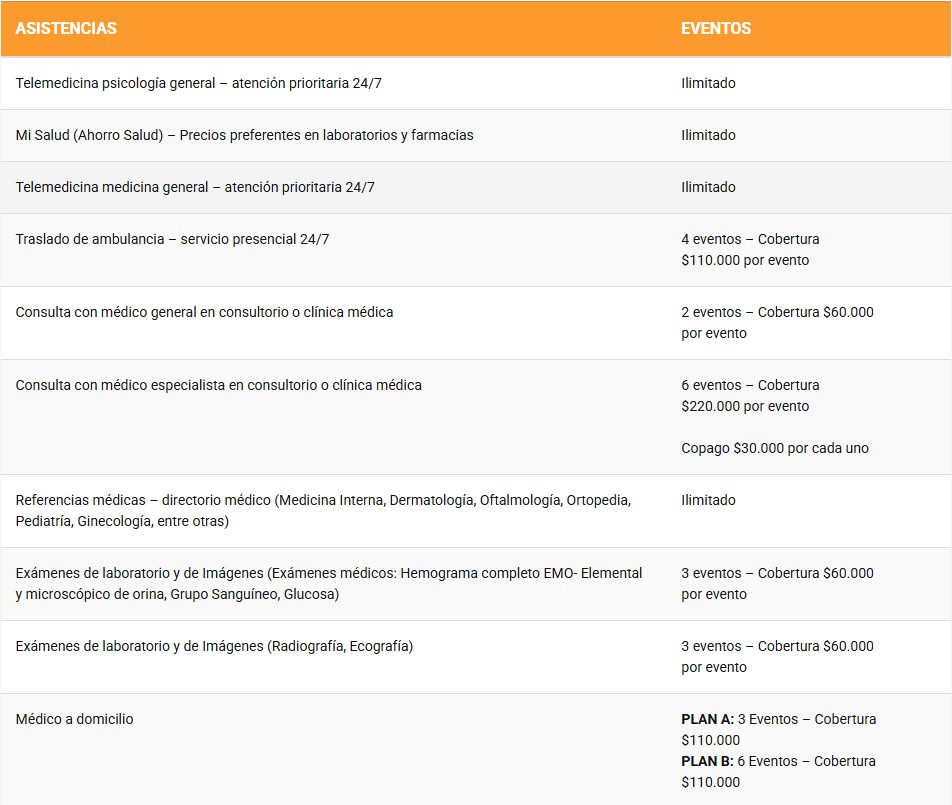The width and height of the screenshot is (952, 805).
Task: Click the ASISTENCIAS column header
Action: [66, 28]
